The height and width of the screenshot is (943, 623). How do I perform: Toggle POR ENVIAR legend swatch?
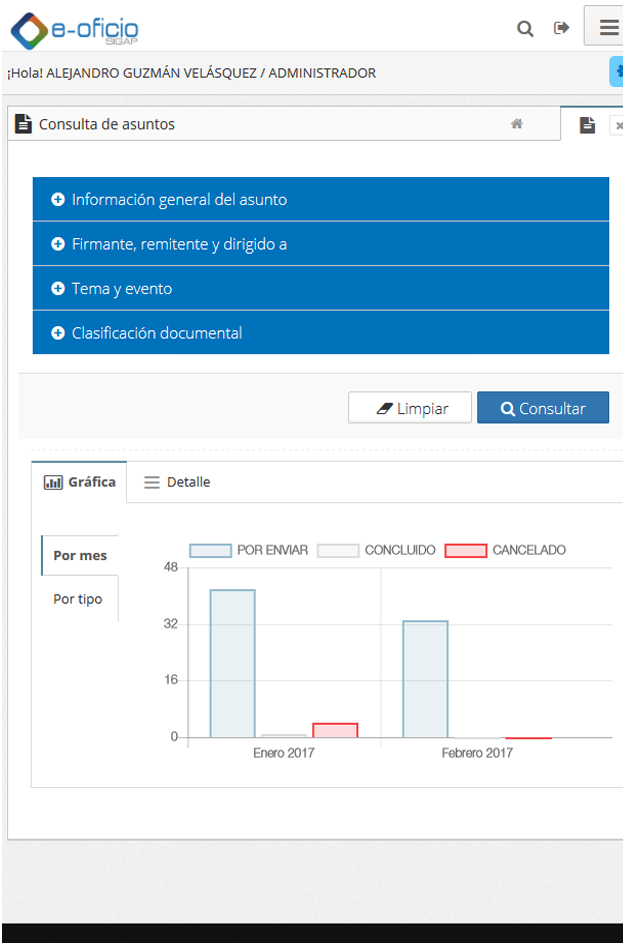[210, 550]
